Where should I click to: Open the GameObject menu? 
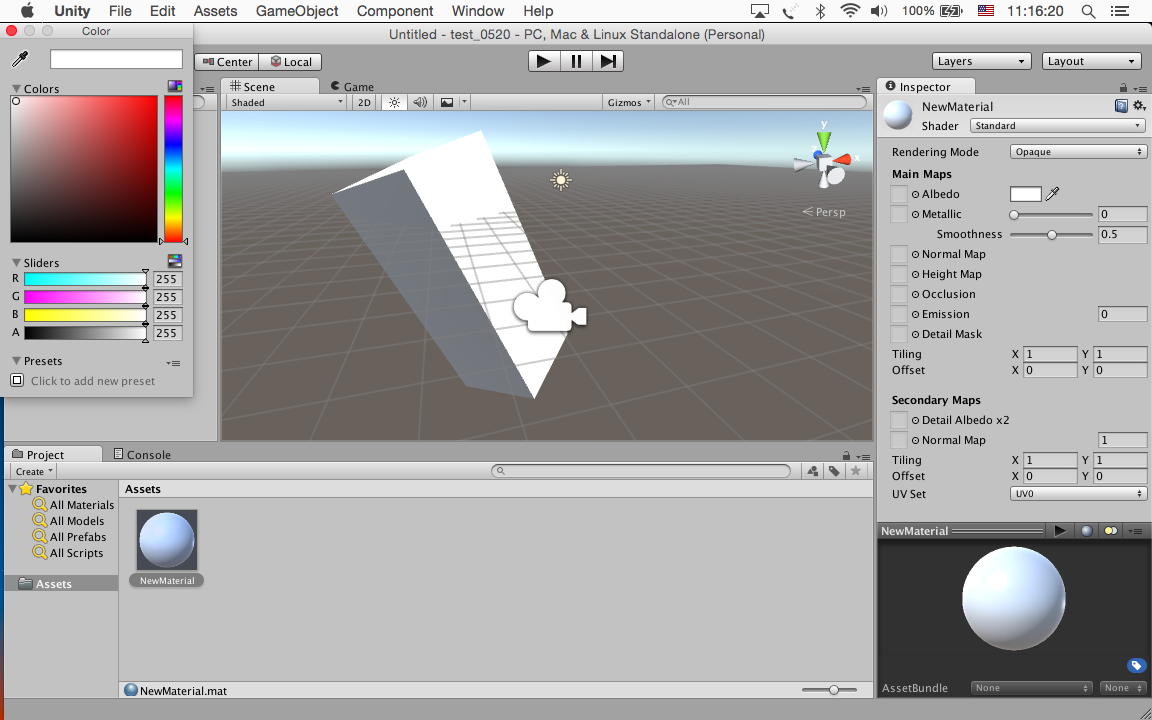pos(297,11)
